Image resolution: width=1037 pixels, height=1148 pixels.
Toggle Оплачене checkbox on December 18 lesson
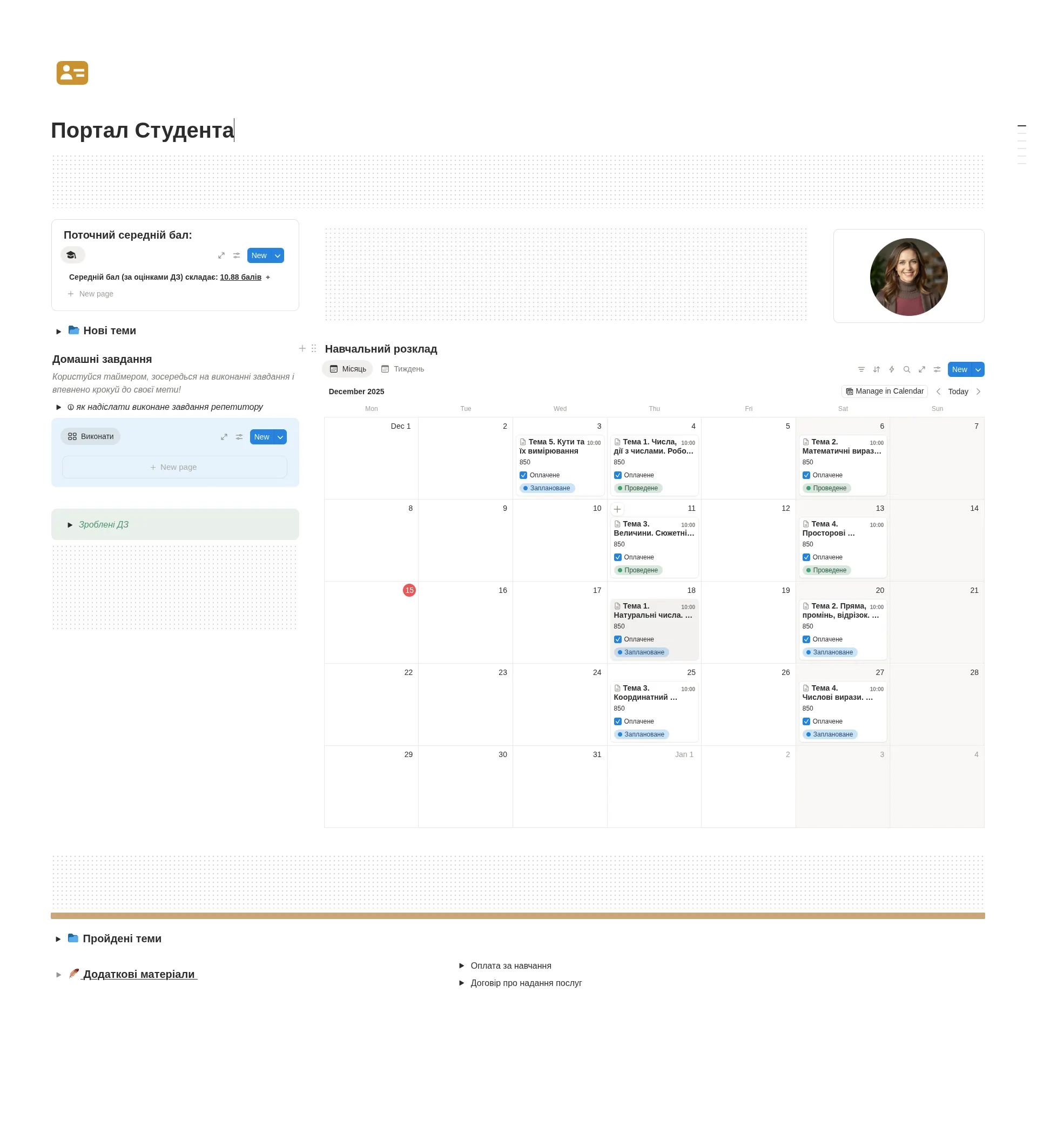617,639
